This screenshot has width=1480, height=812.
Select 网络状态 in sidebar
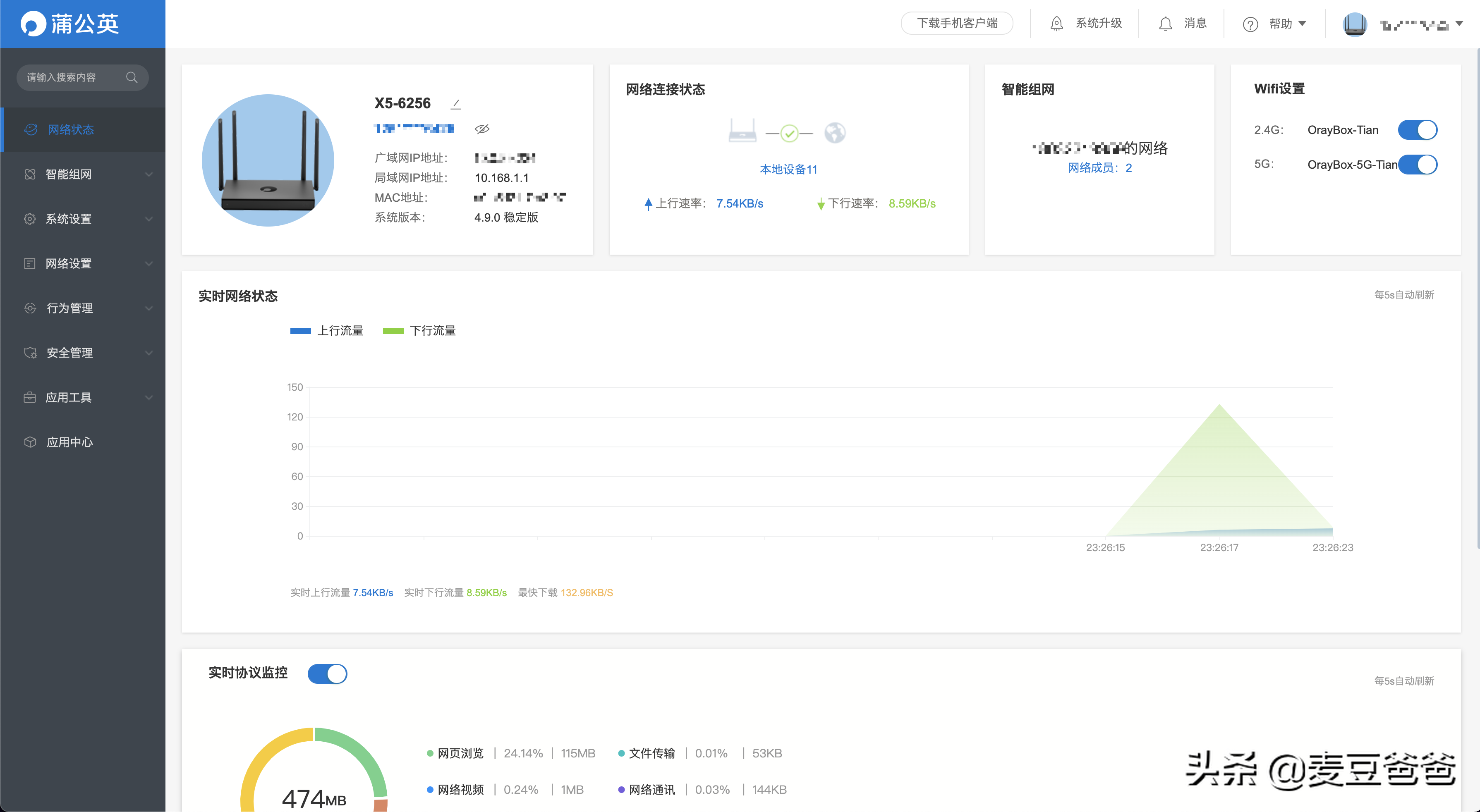83,130
